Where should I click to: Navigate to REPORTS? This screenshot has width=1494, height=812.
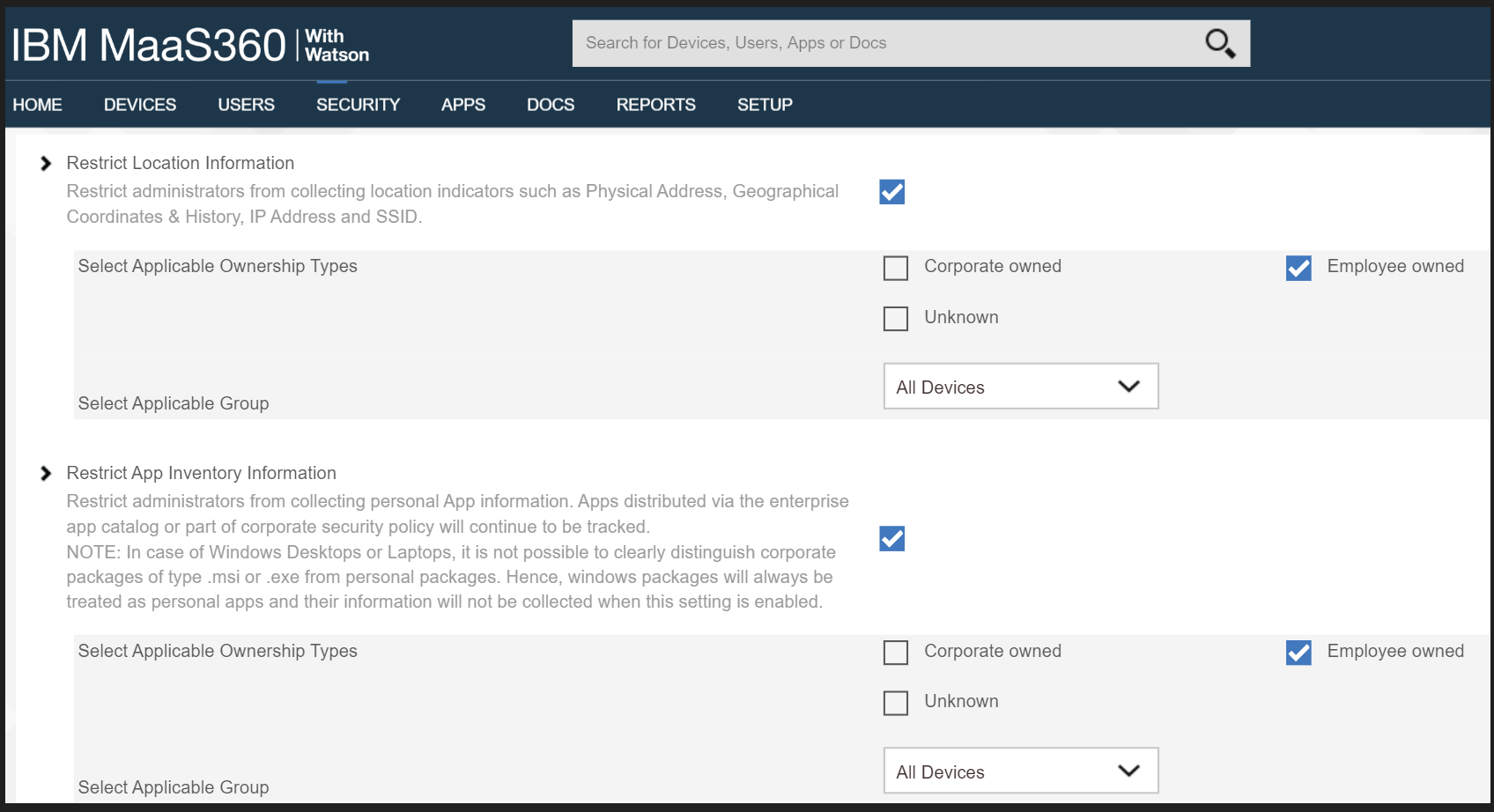[655, 104]
